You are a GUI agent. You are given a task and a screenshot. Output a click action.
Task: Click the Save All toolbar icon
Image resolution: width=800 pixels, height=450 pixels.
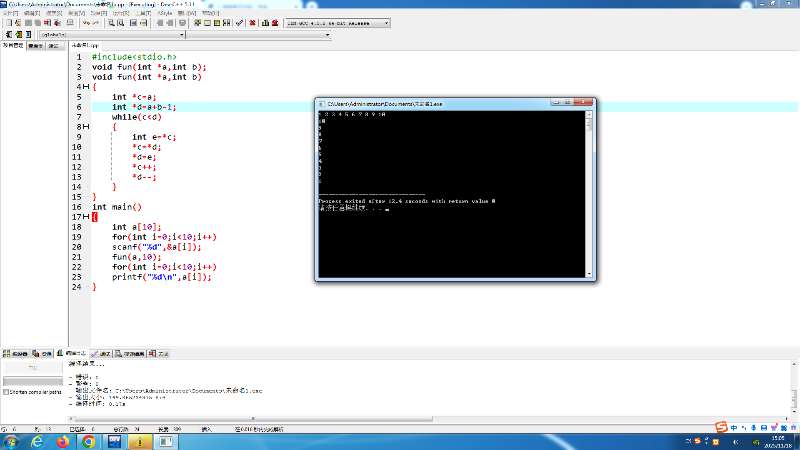pos(37,23)
